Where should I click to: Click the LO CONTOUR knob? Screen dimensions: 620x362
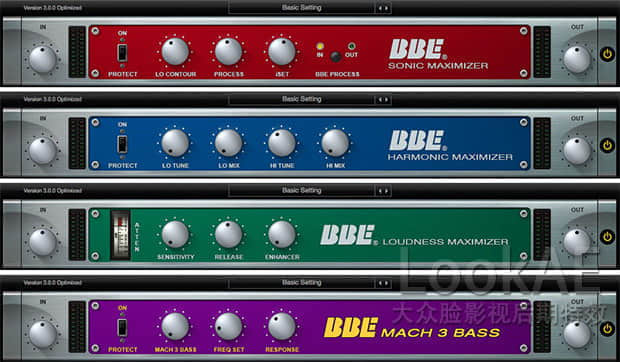[x=175, y=51]
